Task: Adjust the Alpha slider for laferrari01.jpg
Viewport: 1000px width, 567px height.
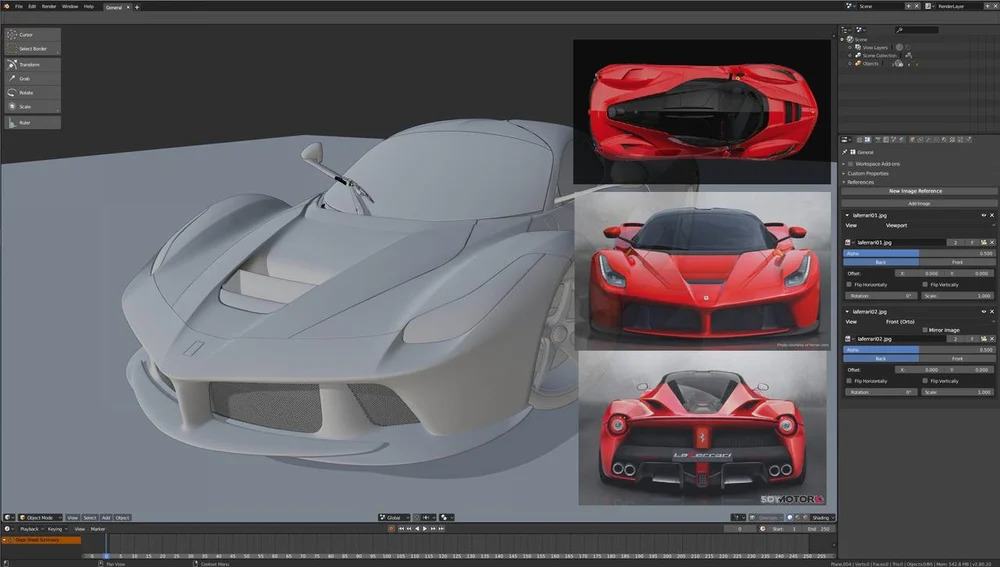Action: (919, 253)
